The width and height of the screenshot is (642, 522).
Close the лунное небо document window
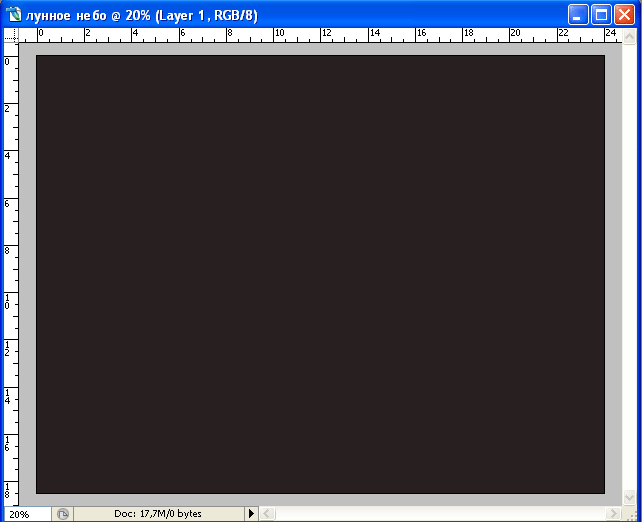click(x=624, y=15)
